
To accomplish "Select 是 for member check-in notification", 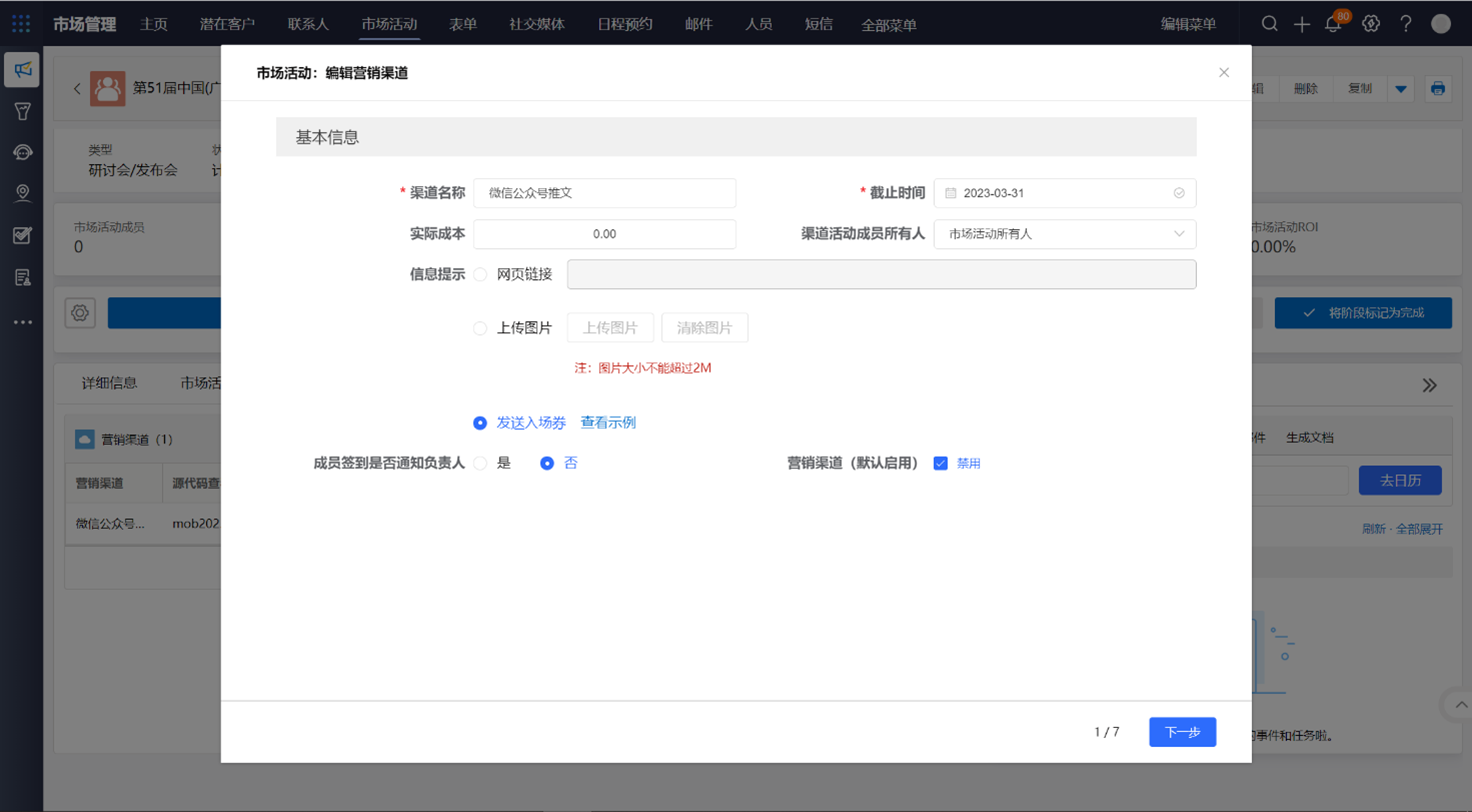I will pos(481,463).
